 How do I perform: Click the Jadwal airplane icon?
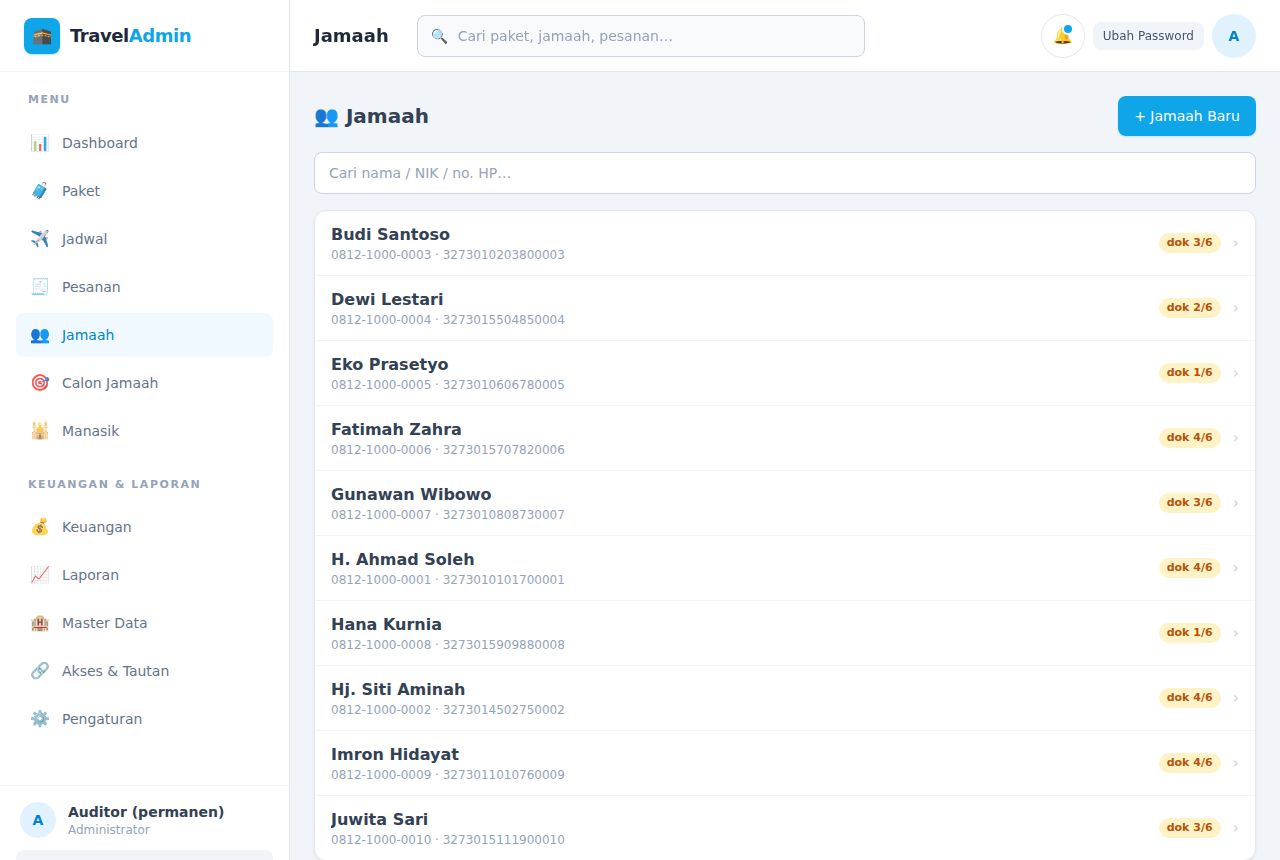point(40,239)
